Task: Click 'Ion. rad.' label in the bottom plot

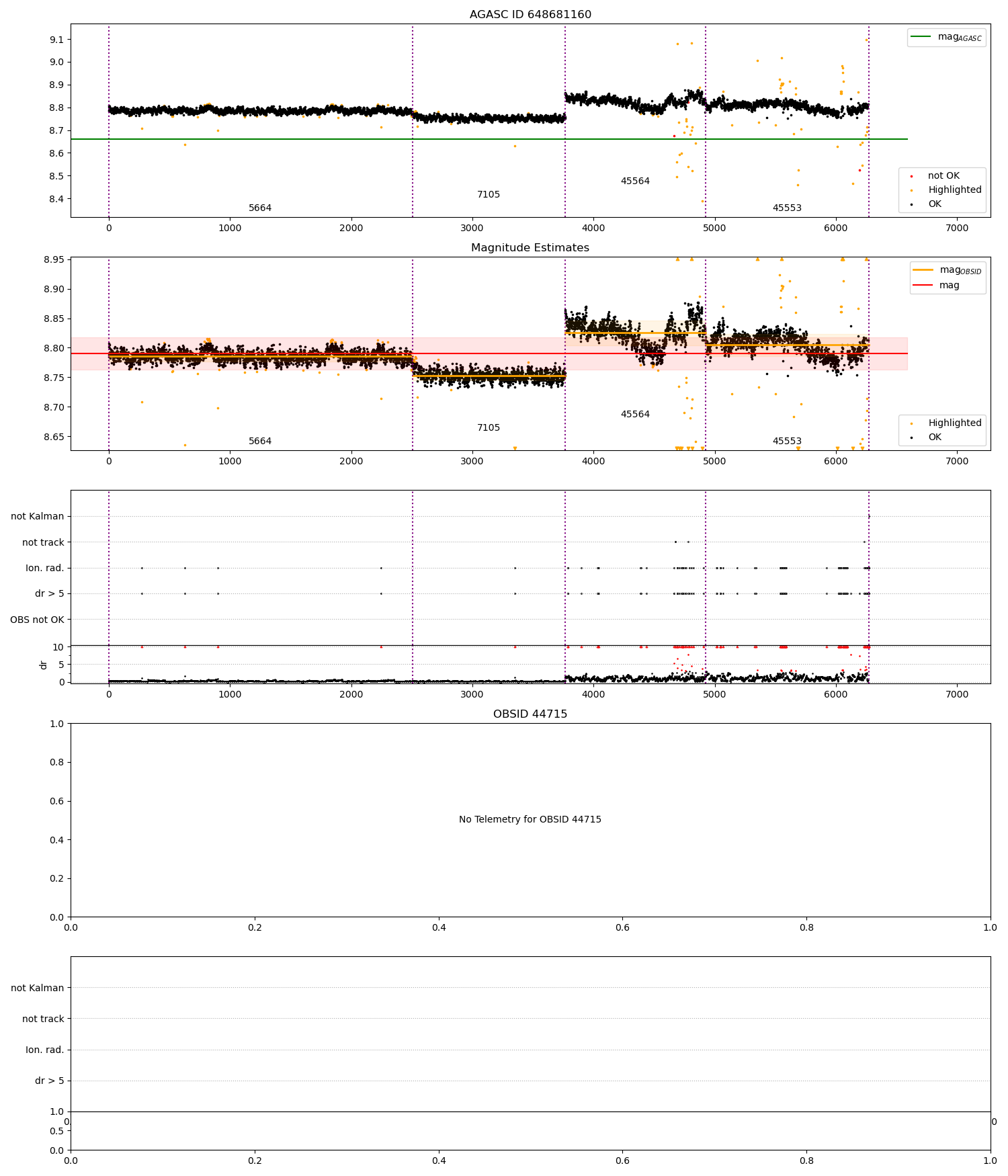Action: click(x=45, y=1050)
